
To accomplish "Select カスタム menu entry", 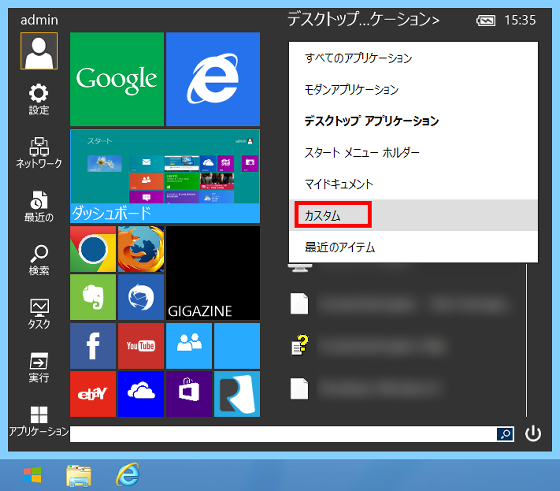I will pos(413,215).
